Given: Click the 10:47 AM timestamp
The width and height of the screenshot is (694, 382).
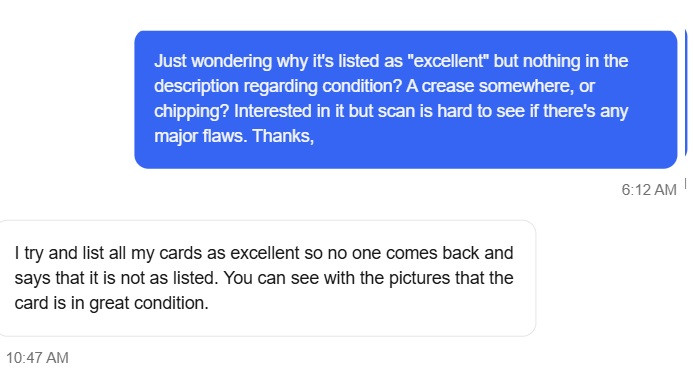Looking at the screenshot, I should pyautogui.click(x=37, y=358).
